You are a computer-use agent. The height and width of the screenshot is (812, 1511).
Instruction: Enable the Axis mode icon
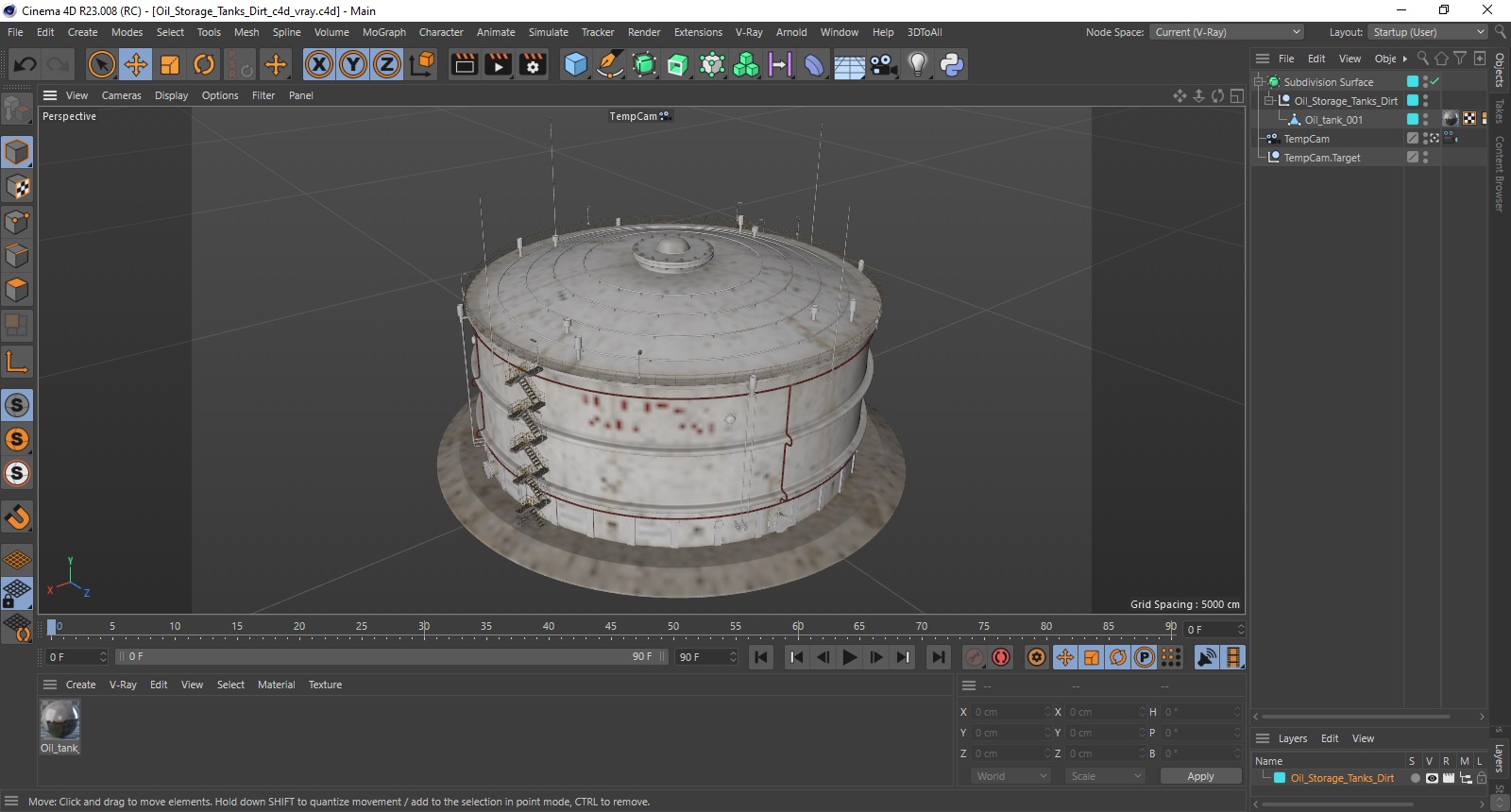(17, 361)
